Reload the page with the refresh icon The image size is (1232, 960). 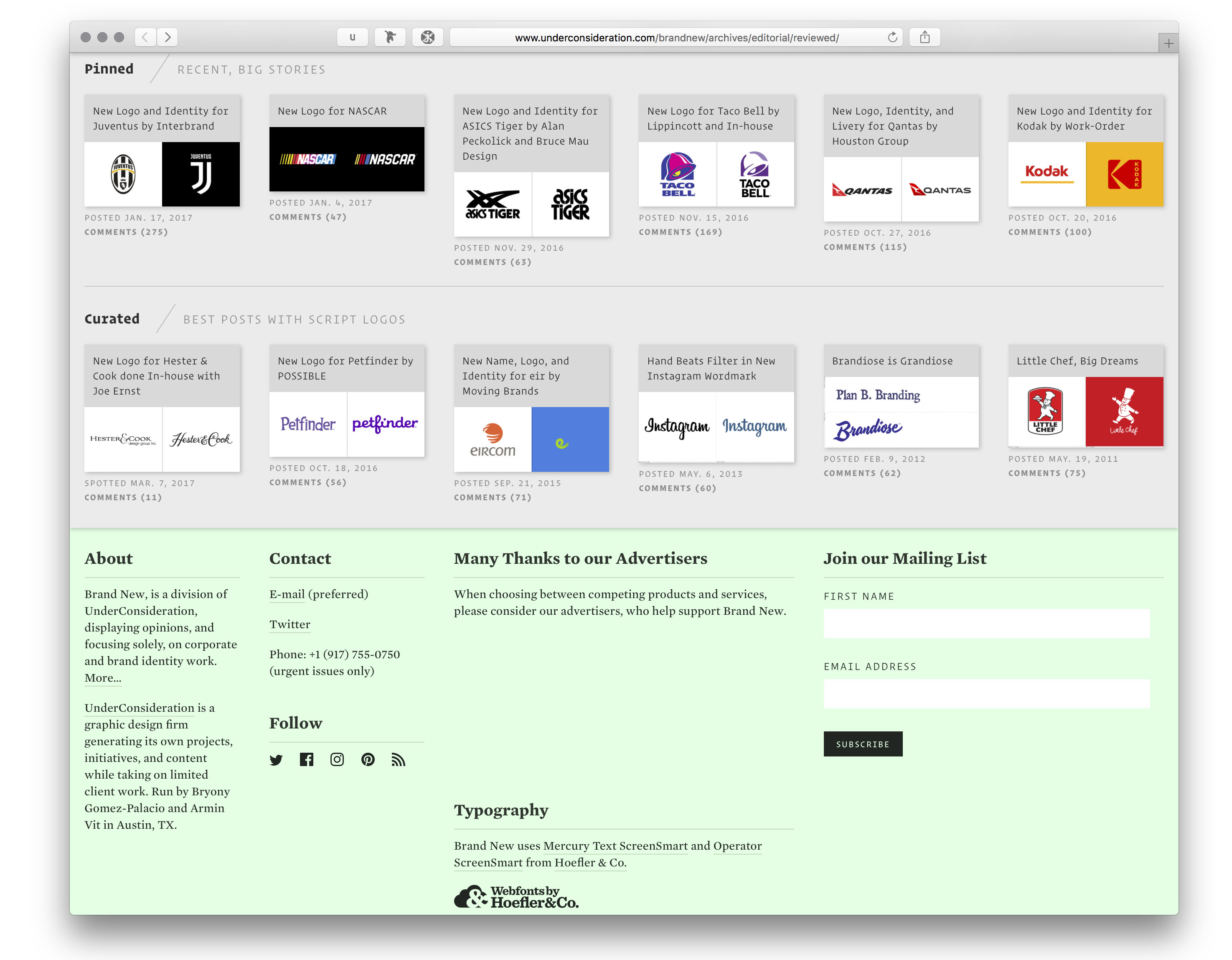click(x=892, y=37)
